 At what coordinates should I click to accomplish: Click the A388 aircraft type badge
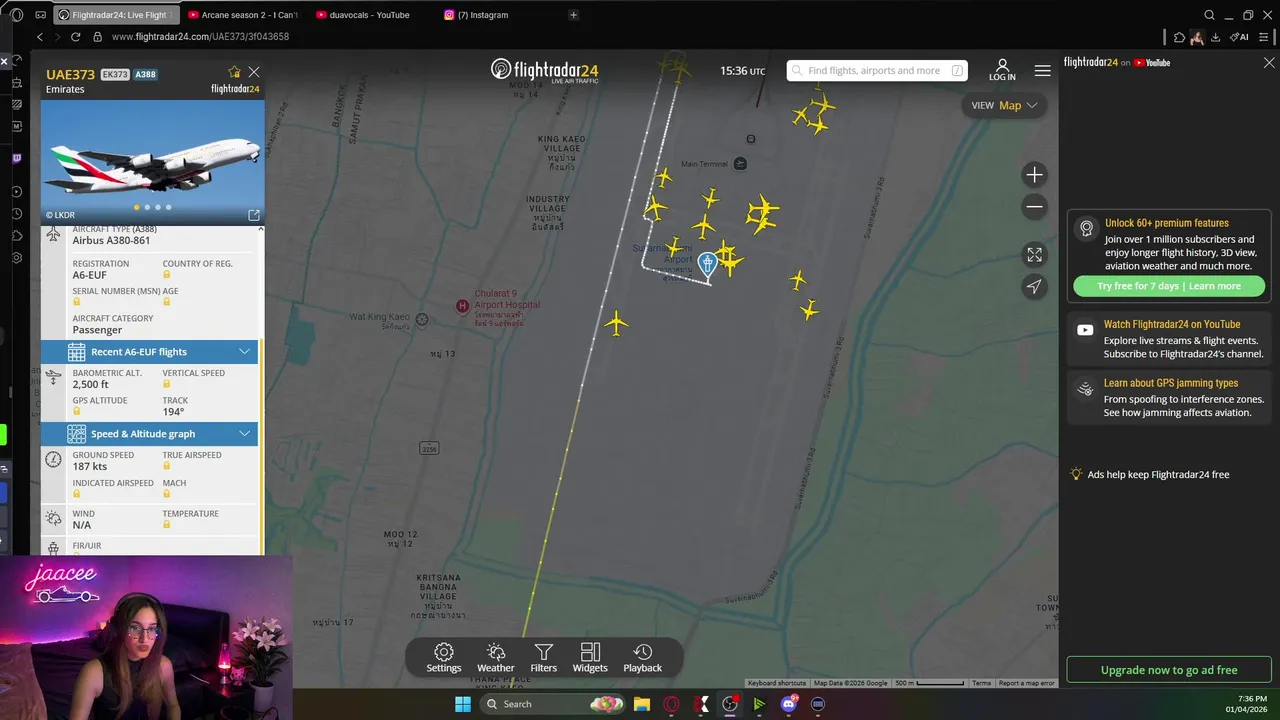point(146,75)
